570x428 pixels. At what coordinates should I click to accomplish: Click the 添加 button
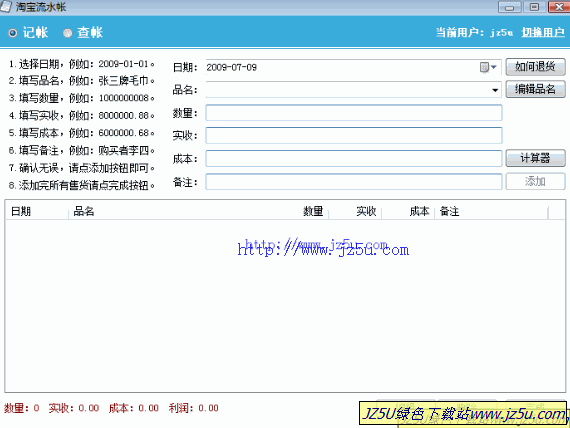coord(535,181)
